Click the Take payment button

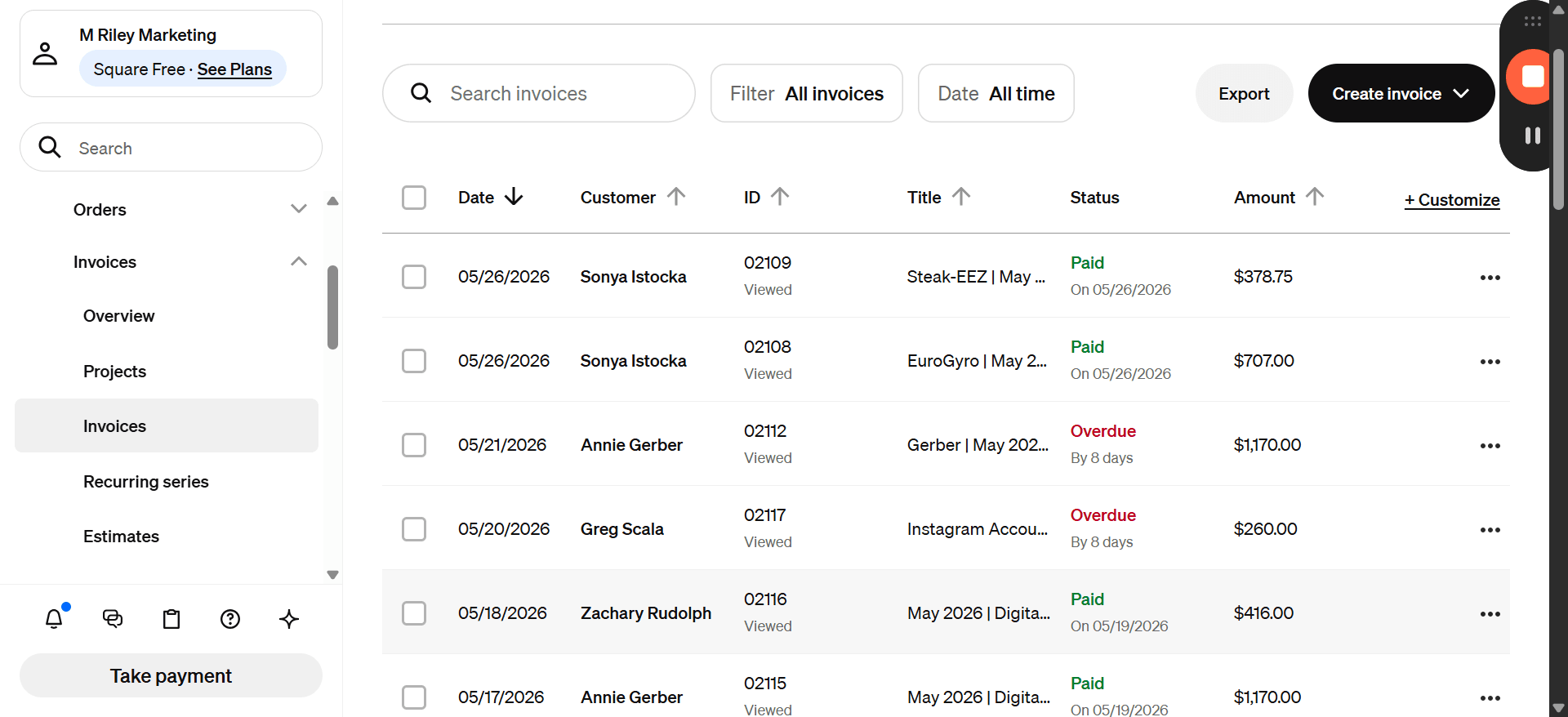[x=171, y=675]
